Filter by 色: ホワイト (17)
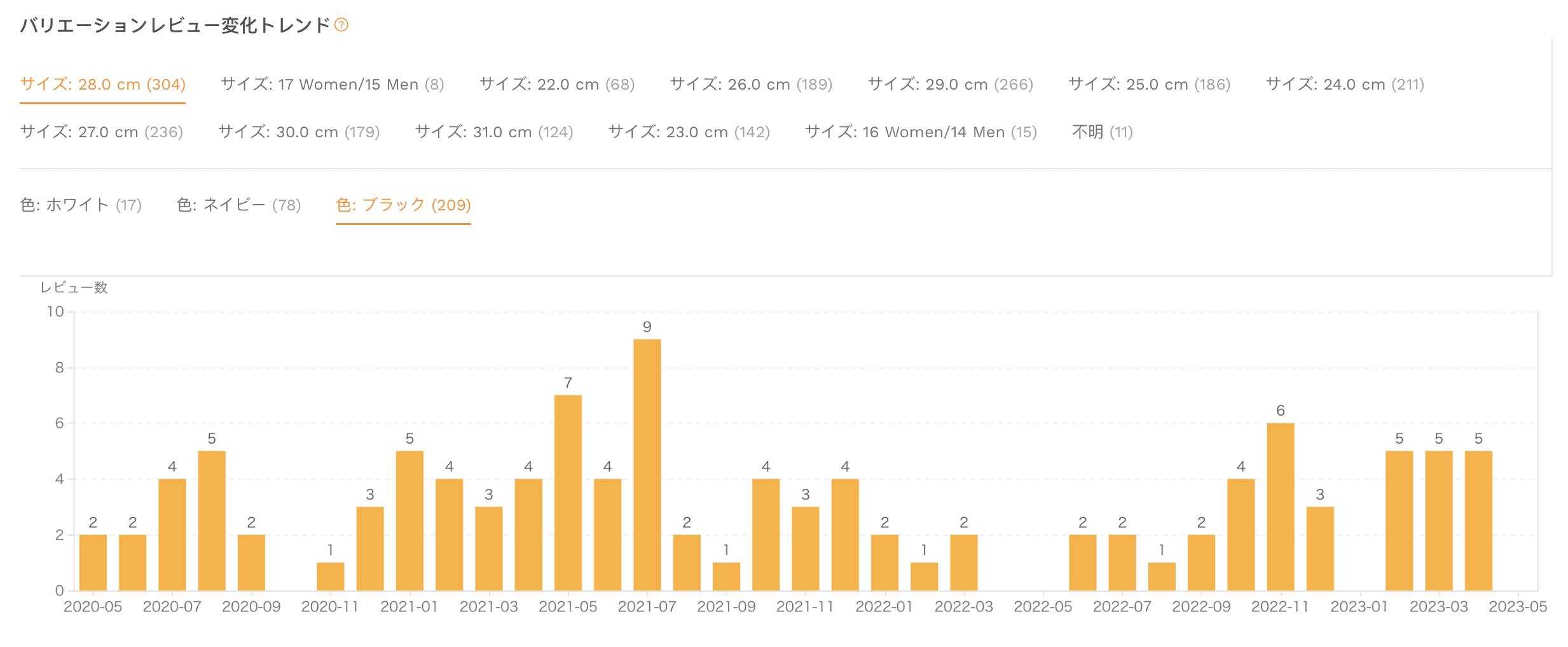The height and width of the screenshot is (647, 1568). click(81, 205)
